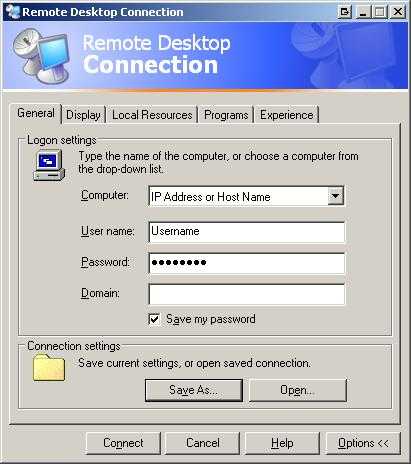Click the Connect button
The image size is (411, 464).
(x=123, y=443)
